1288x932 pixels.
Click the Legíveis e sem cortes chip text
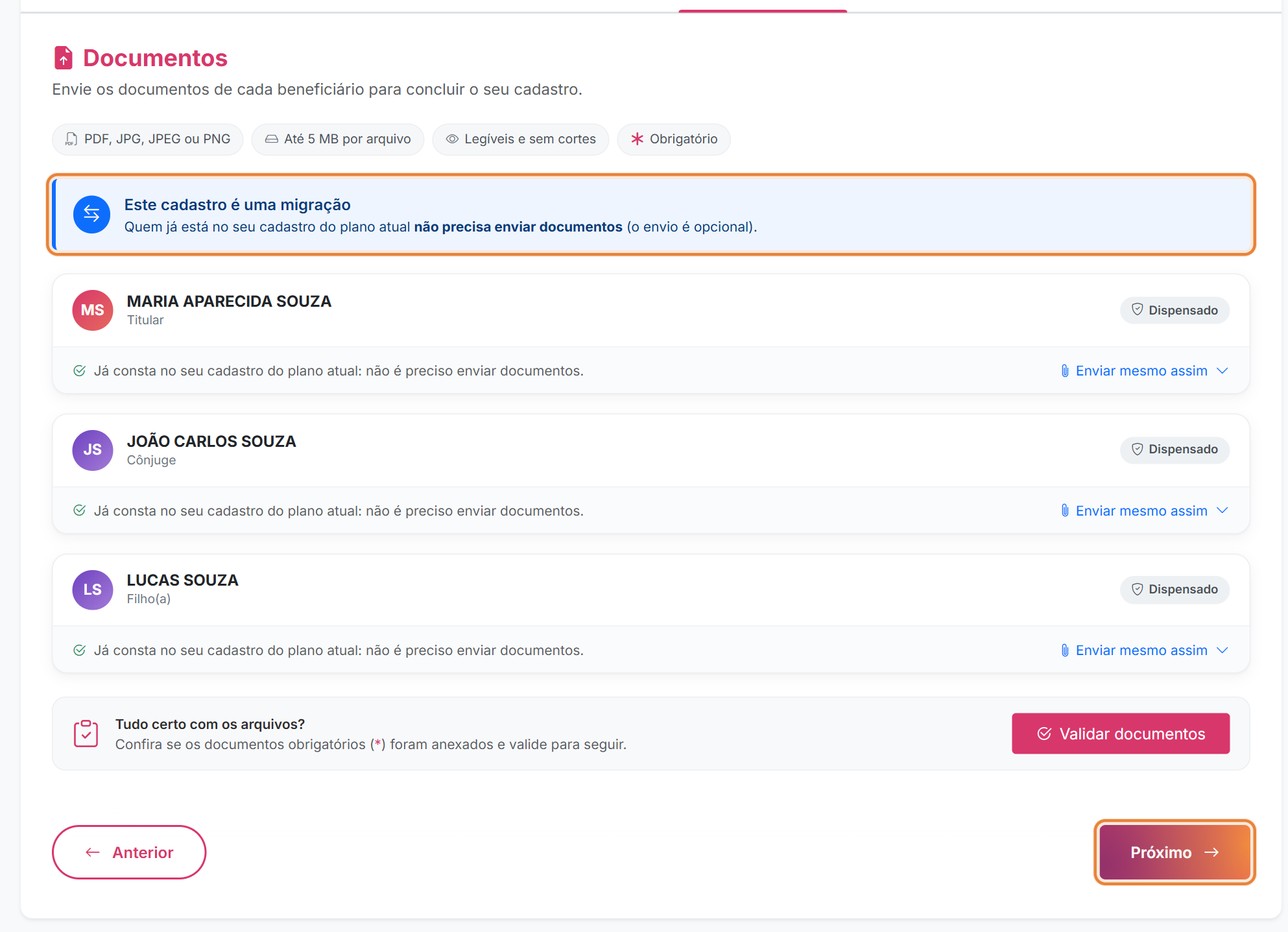tap(530, 139)
